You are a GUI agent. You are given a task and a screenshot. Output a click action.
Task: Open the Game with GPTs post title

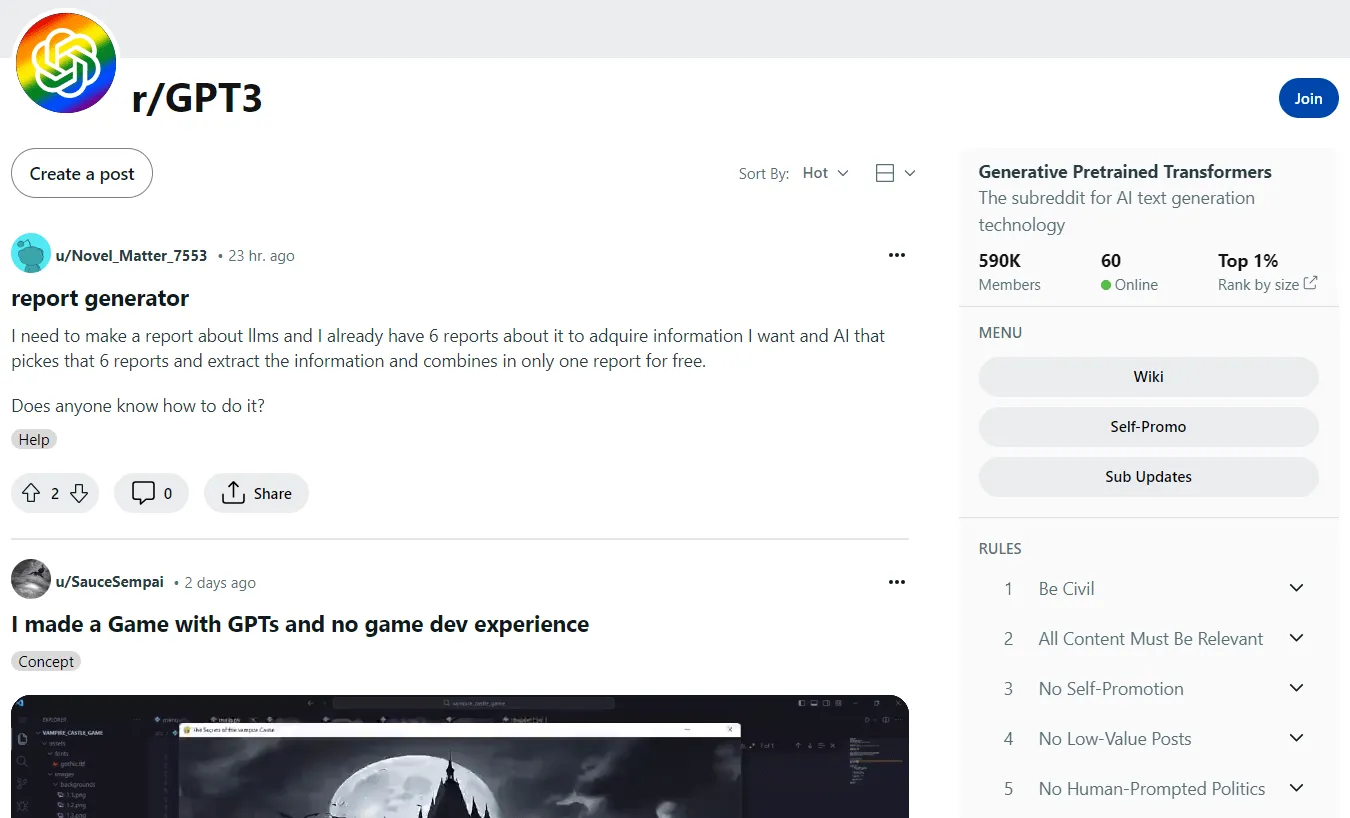[300, 624]
